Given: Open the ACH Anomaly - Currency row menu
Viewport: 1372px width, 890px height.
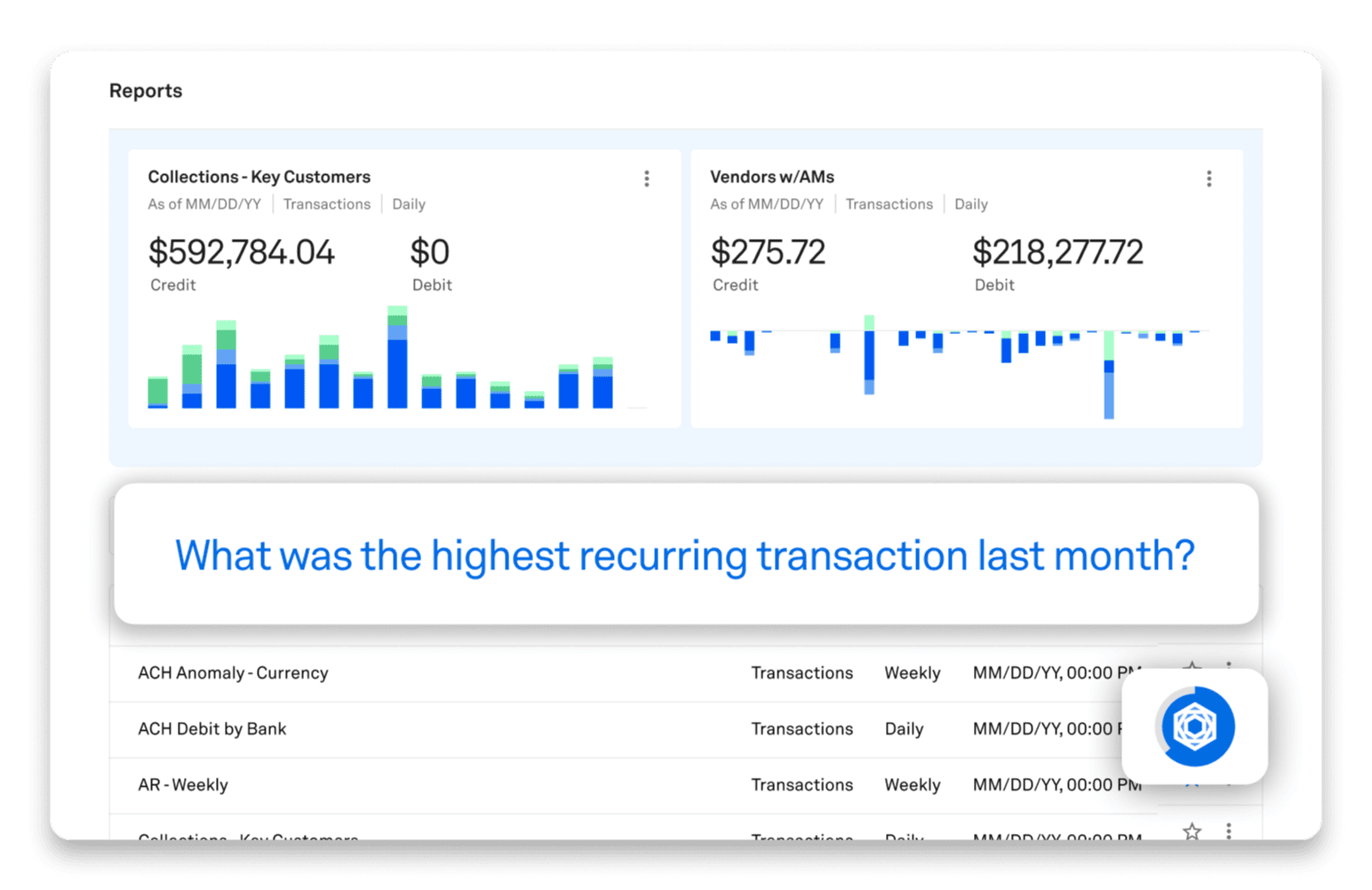Looking at the screenshot, I should (1231, 672).
